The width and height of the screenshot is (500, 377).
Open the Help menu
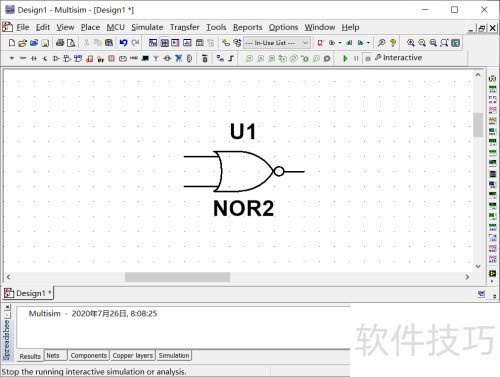350,27
